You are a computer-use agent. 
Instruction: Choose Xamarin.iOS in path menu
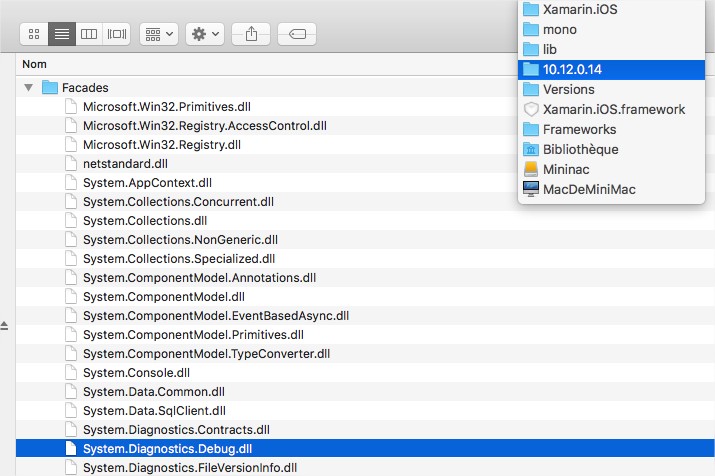click(x=611, y=9)
